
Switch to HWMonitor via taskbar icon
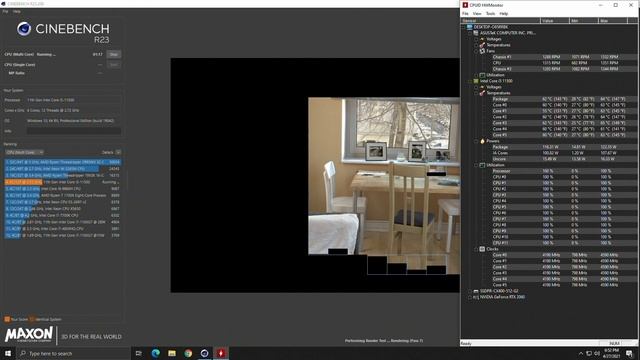tap(221, 353)
